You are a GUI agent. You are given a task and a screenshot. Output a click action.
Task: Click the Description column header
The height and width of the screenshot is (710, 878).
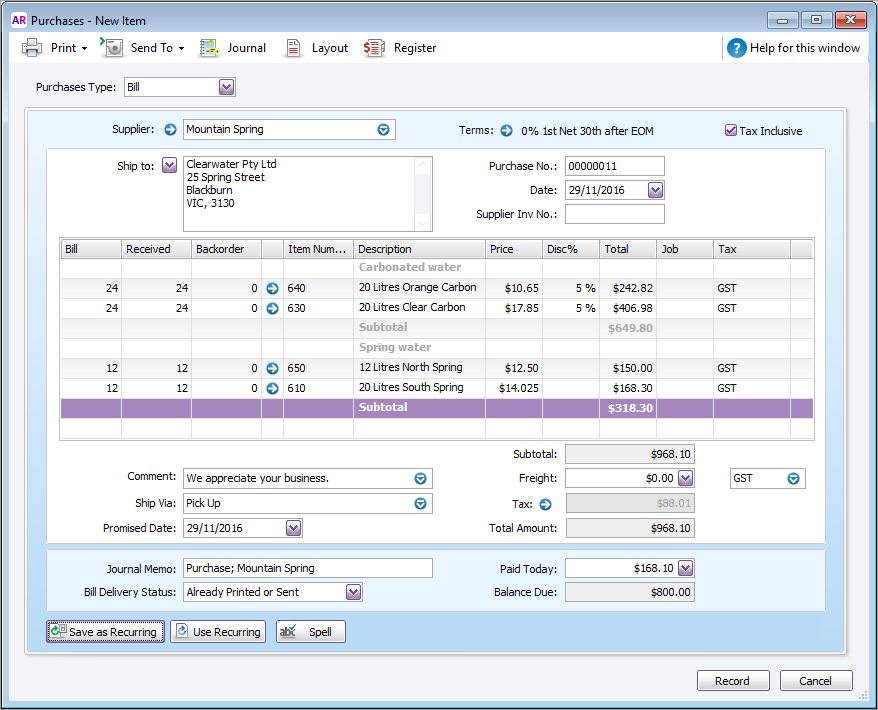coord(419,249)
